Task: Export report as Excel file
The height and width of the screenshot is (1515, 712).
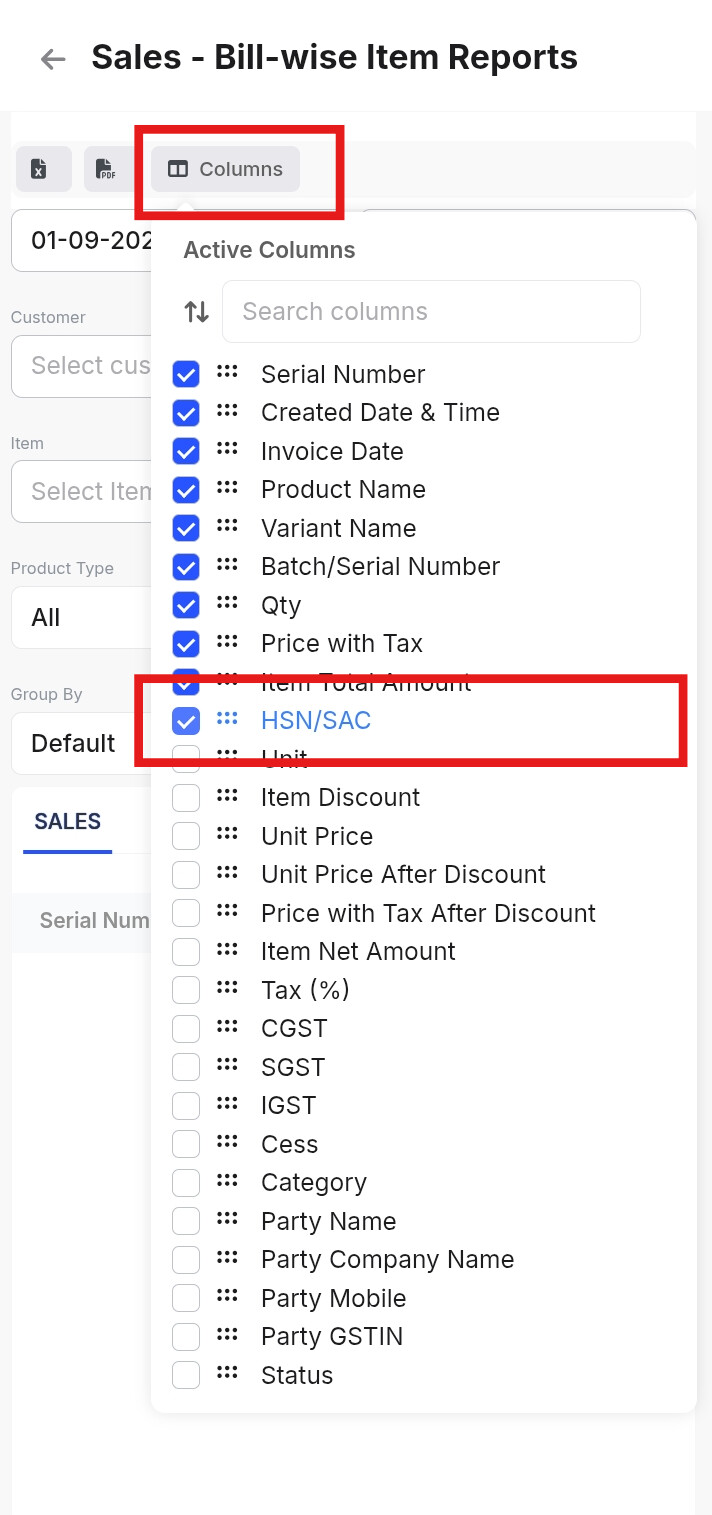Action: point(43,169)
